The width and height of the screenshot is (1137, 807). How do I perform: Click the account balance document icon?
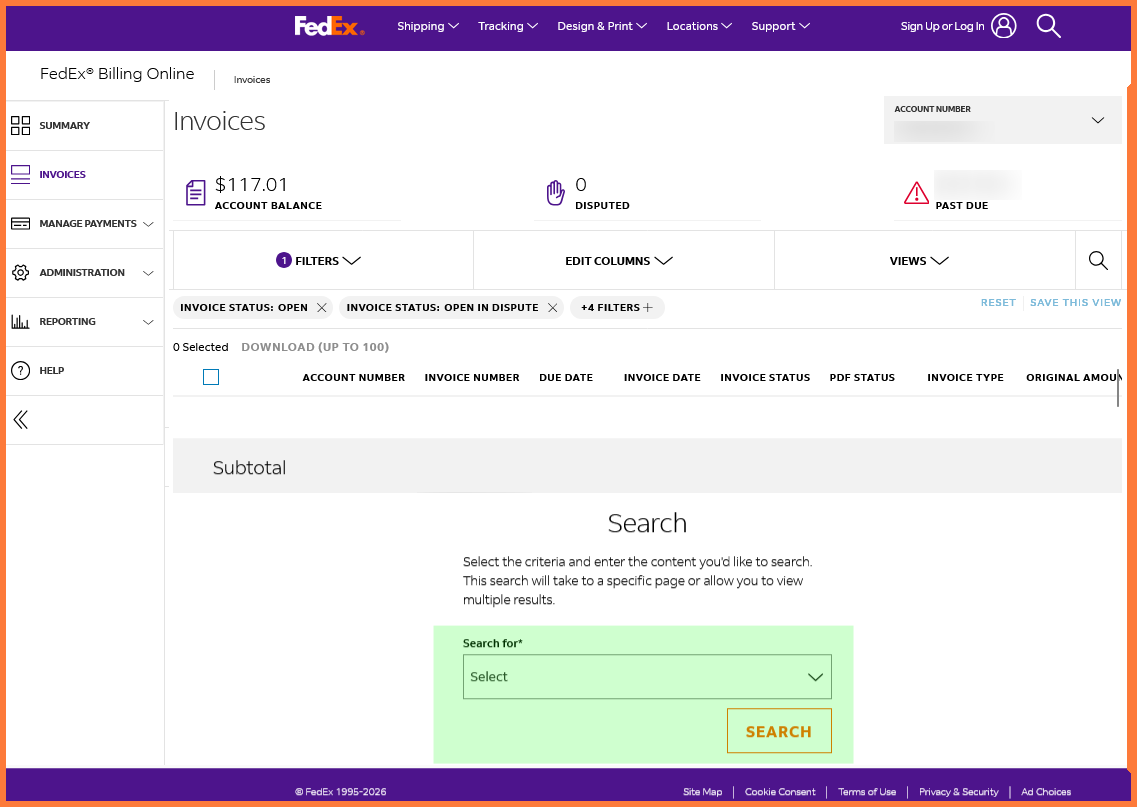tap(196, 193)
